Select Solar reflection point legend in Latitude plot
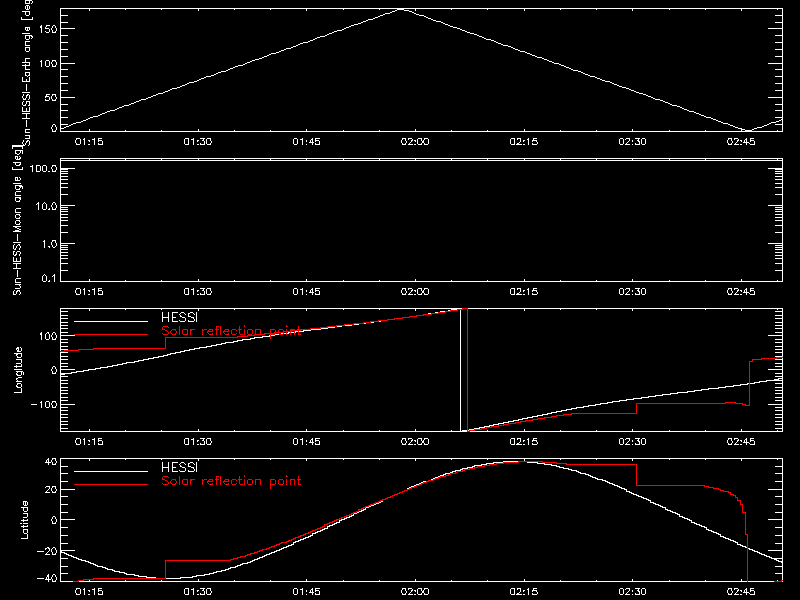The image size is (800, 600). coord(231,481)
